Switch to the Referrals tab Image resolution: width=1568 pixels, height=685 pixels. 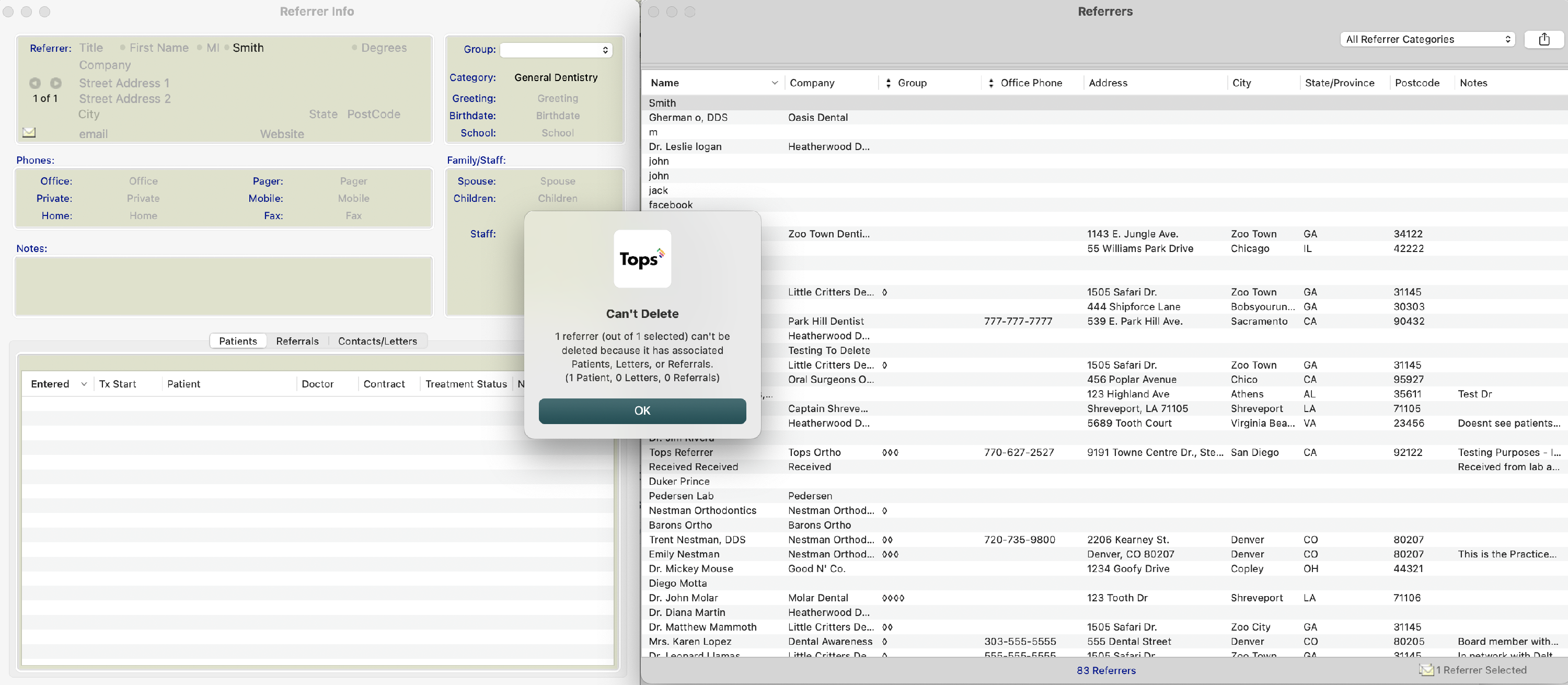(297, 341)
